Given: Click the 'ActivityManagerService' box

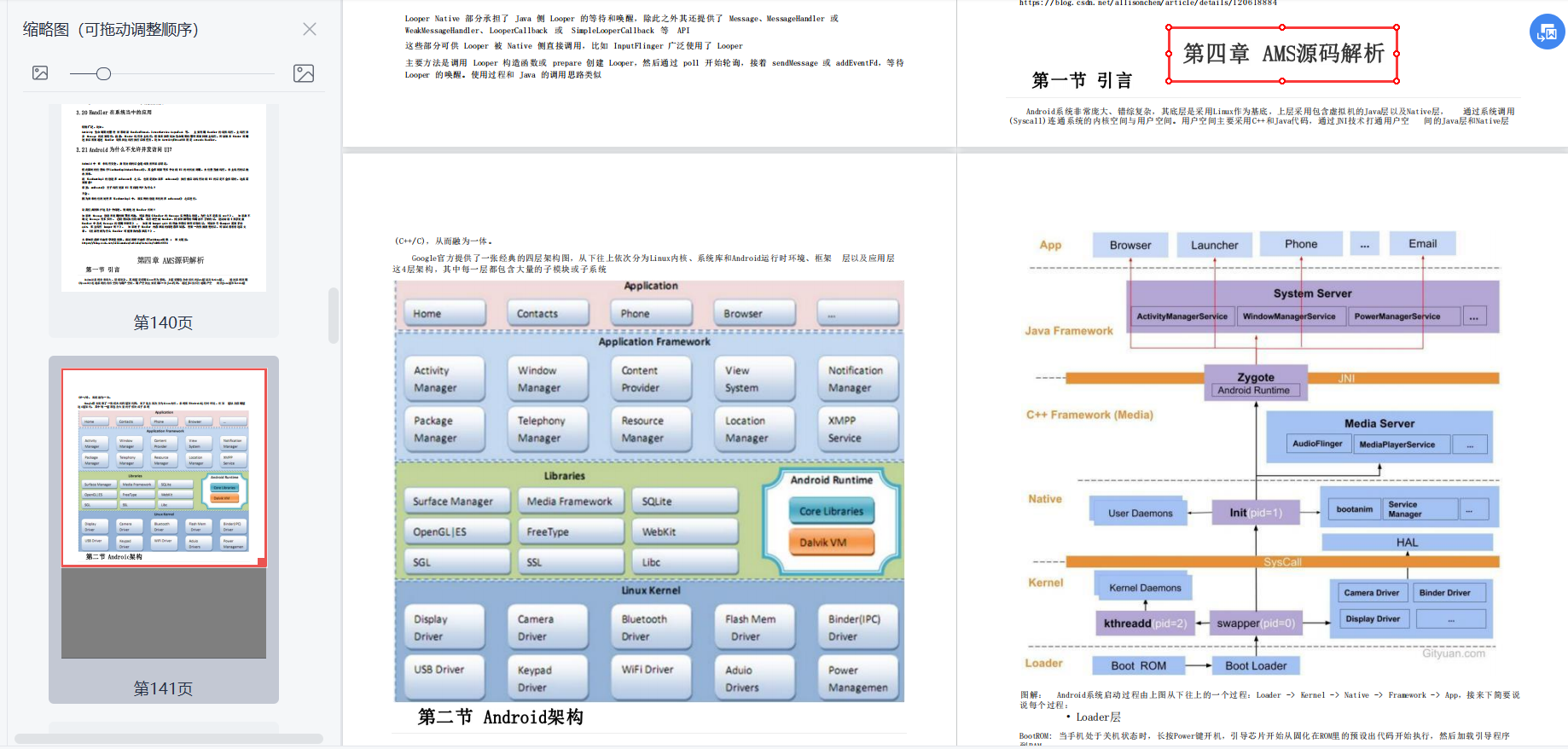Looking at the screenshot, I should (1182, 316).
